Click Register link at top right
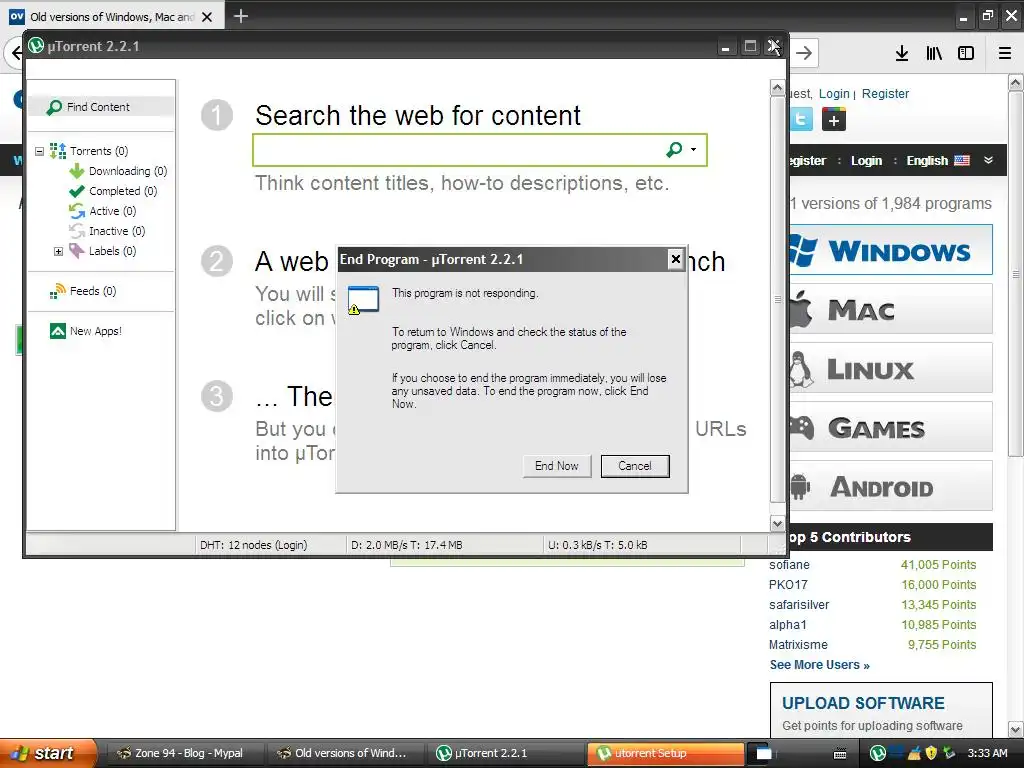The height and width of the screenshot is (768, 1024). (x=885, y=93)
